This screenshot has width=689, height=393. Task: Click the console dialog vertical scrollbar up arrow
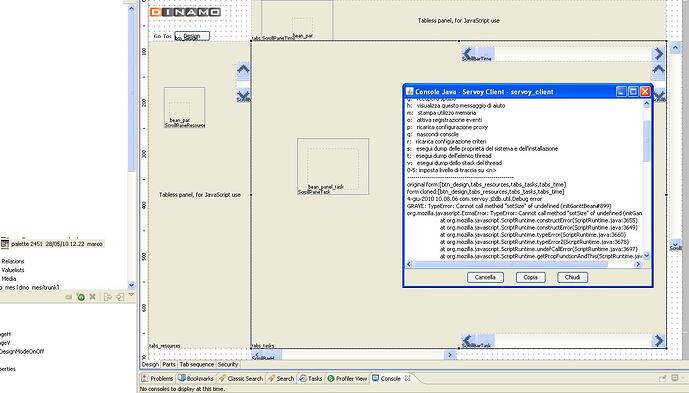[646, 104]
